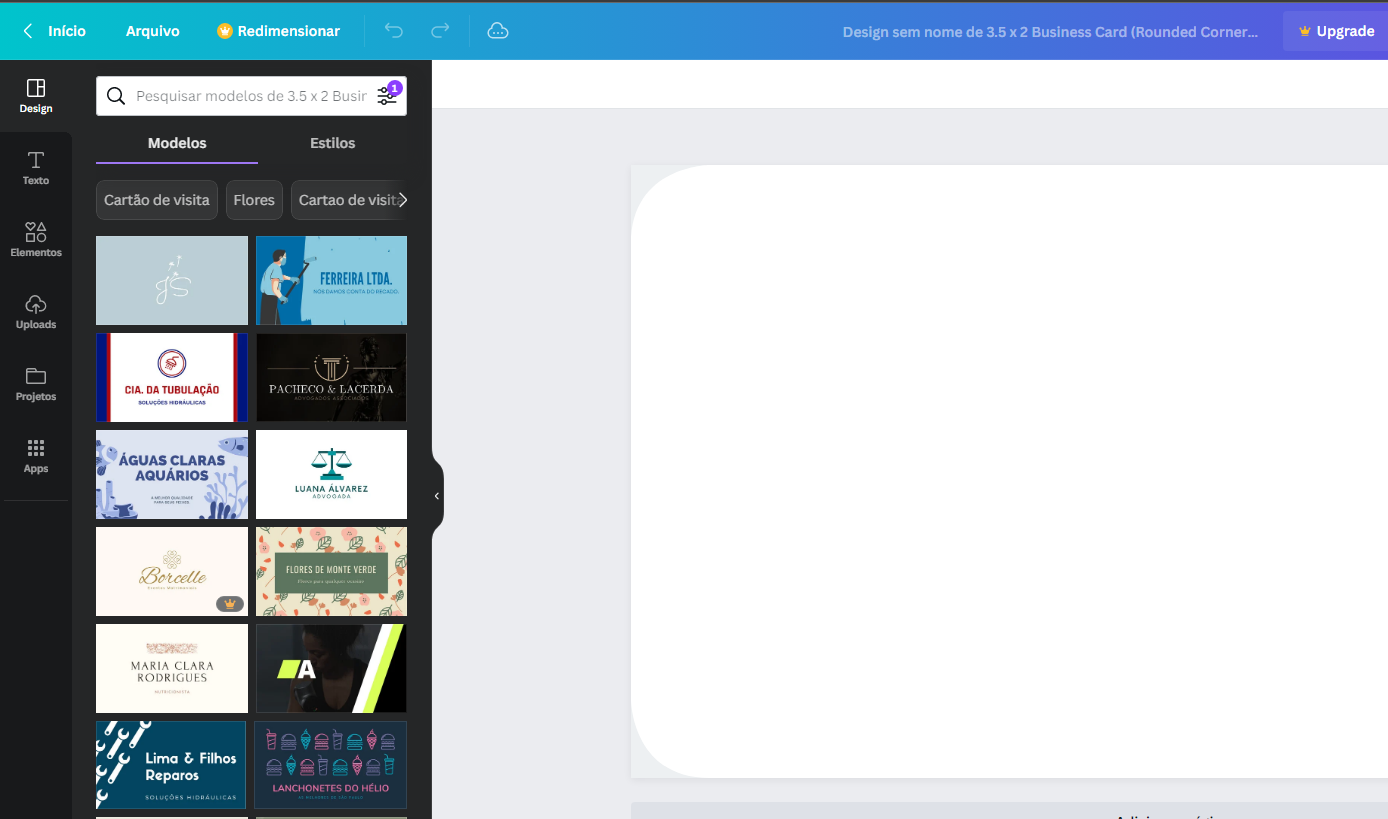The width and height of the screenshot is (1388, 819).
Task: Select the Cartão de visita chip
Action: coord(157,200)
